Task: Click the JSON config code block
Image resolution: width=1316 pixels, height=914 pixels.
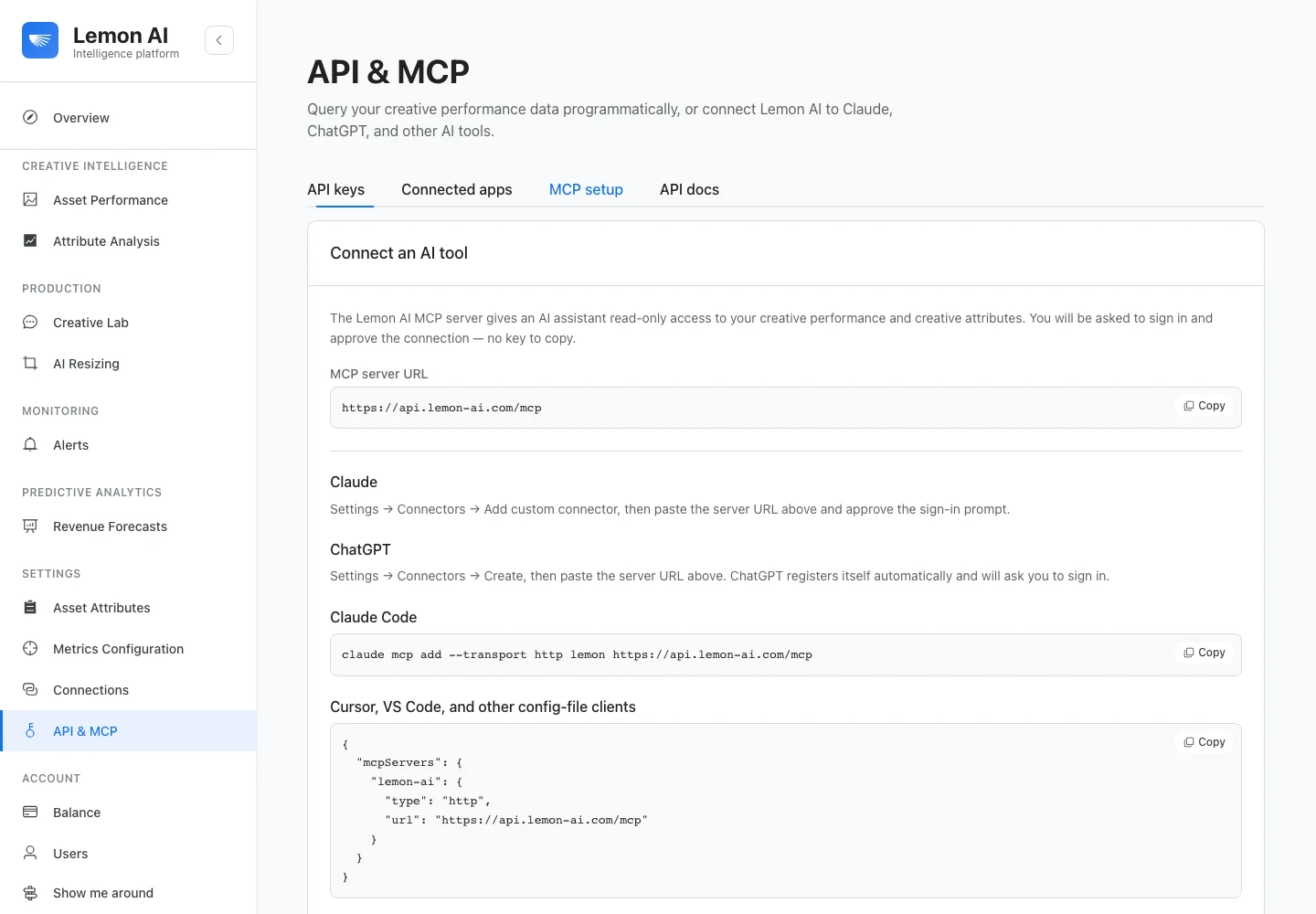Action: [785, 811]
